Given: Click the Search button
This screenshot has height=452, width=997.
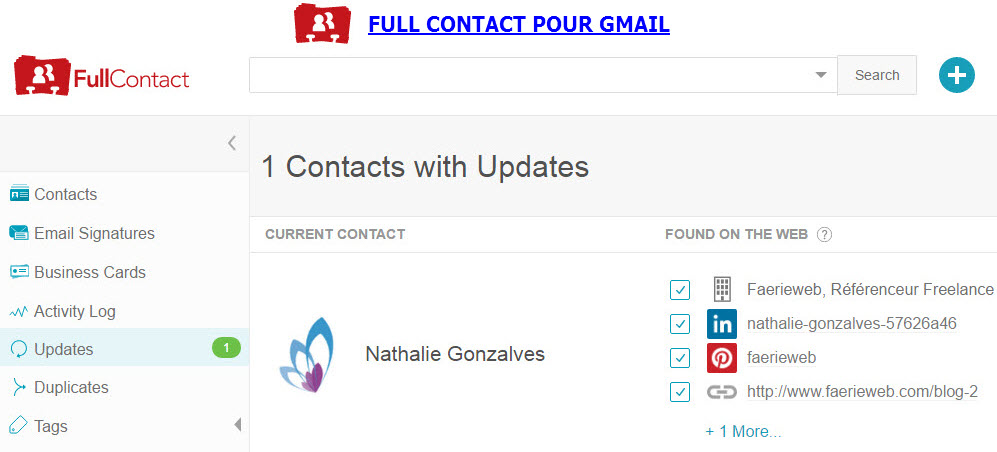Looking at the screenshot, I should tap(877, 75).
